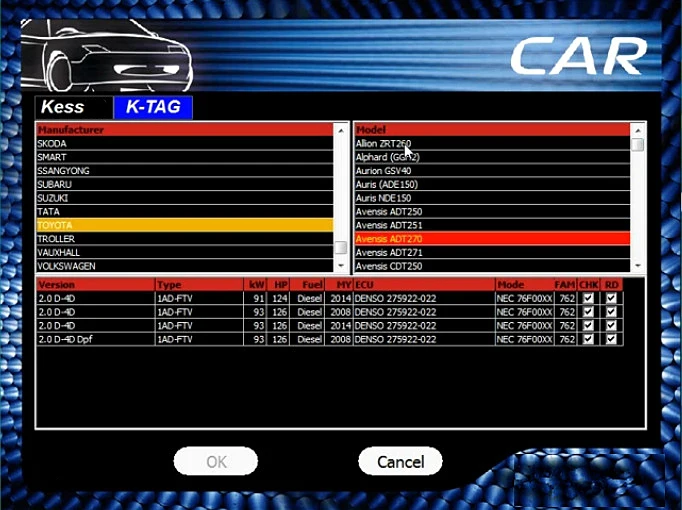Pick Auris (ADE150) model

coord(492,184)
